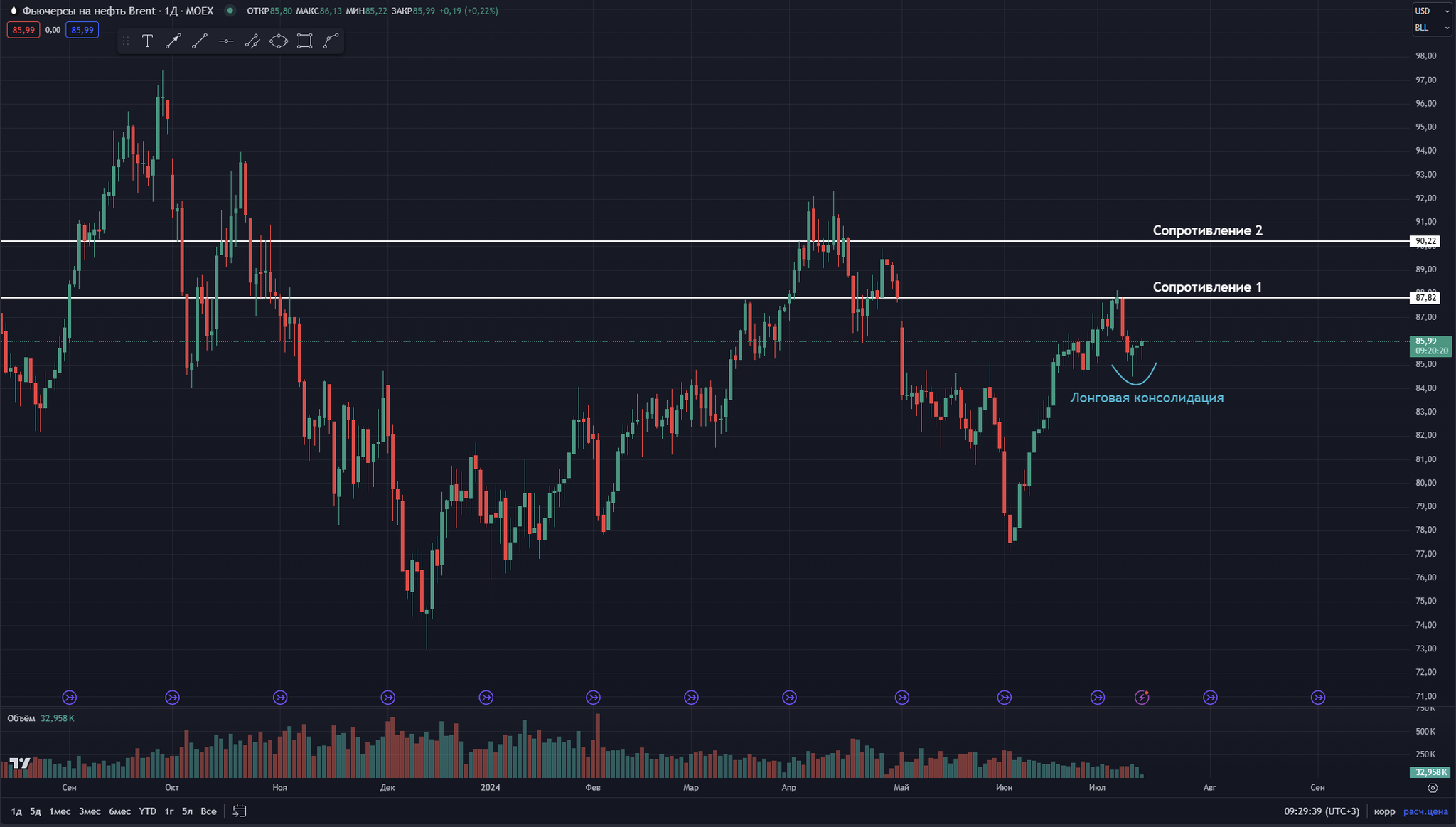This screenshot has height=827, width=1456.
Task: Click contract switch marker above 2024
Action: [x=486, y=698]
